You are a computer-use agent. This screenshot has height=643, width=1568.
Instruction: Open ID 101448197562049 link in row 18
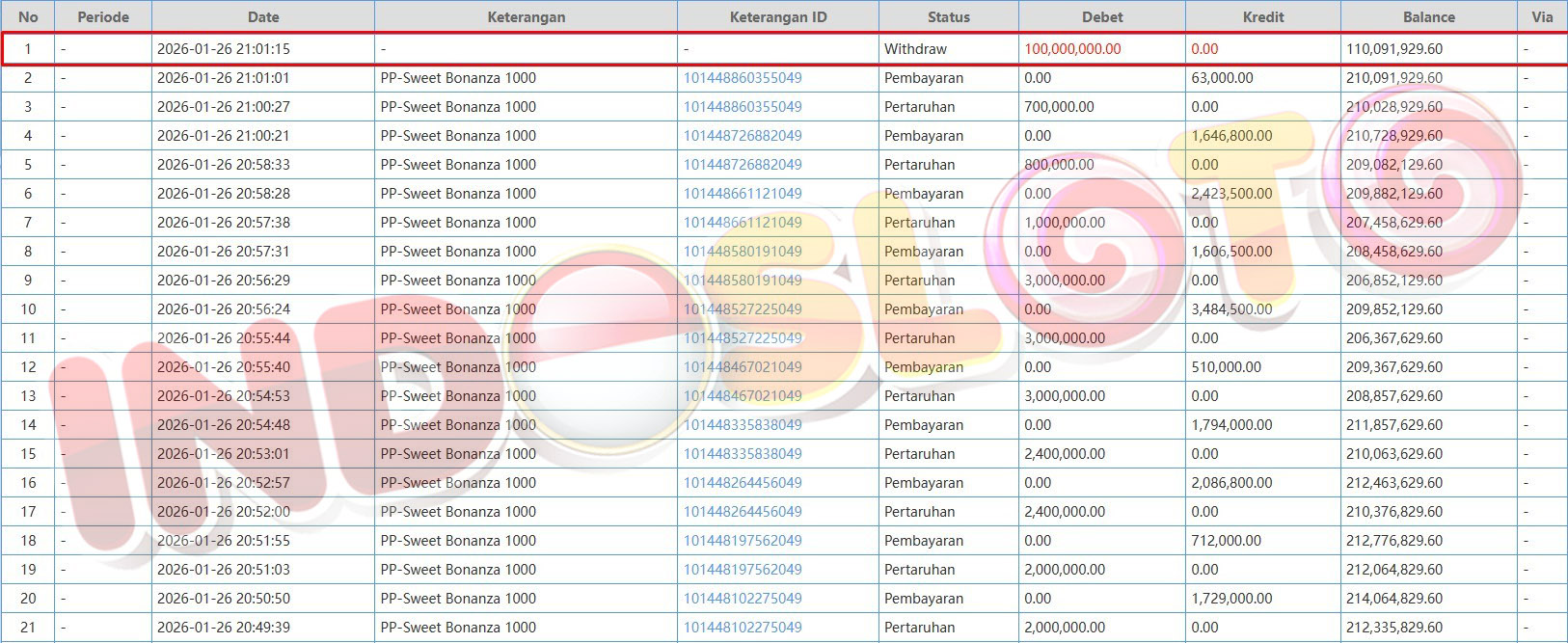[743, 541]
